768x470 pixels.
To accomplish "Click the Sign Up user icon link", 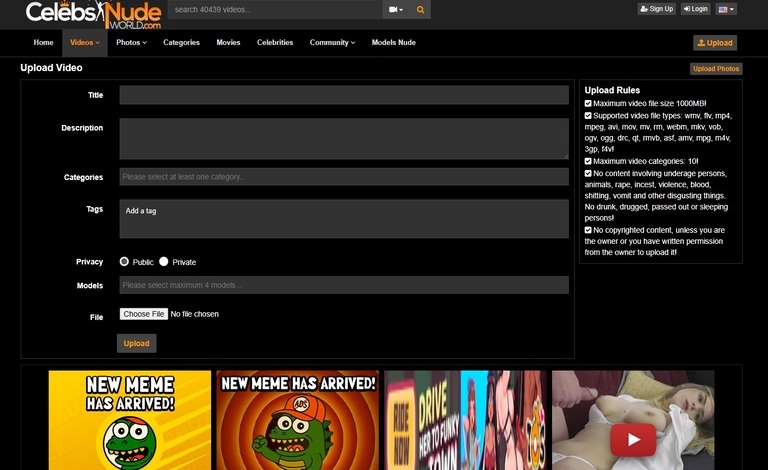I will point(657,9).
